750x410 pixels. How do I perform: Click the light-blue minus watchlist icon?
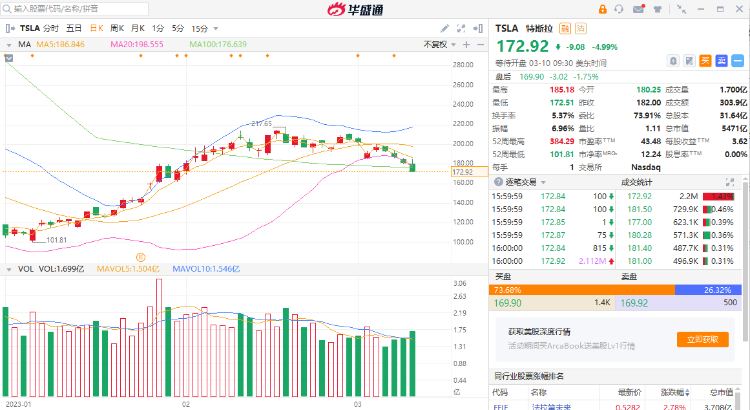tap(738, 61)
